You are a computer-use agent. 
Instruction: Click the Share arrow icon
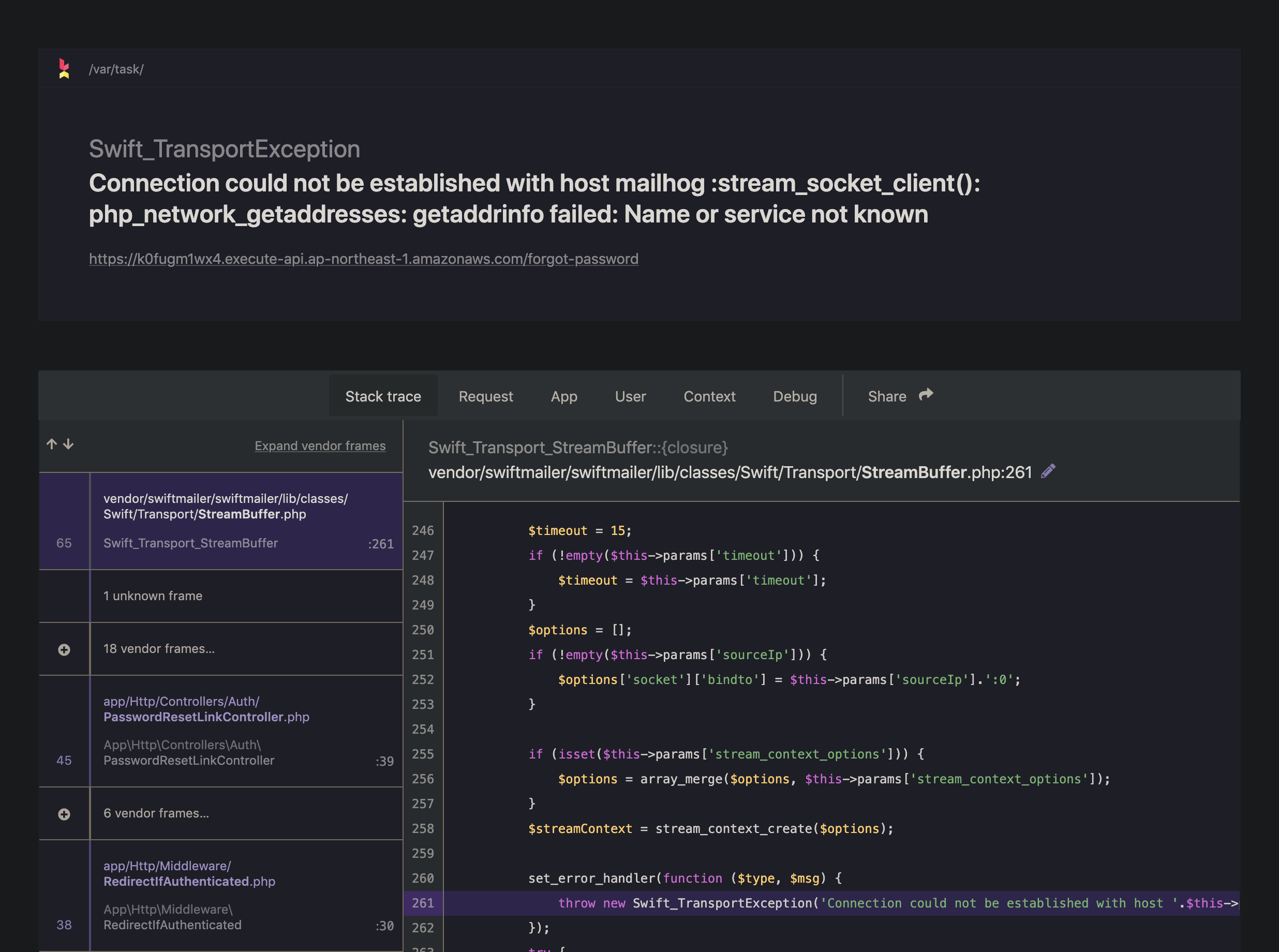(926, 395)
